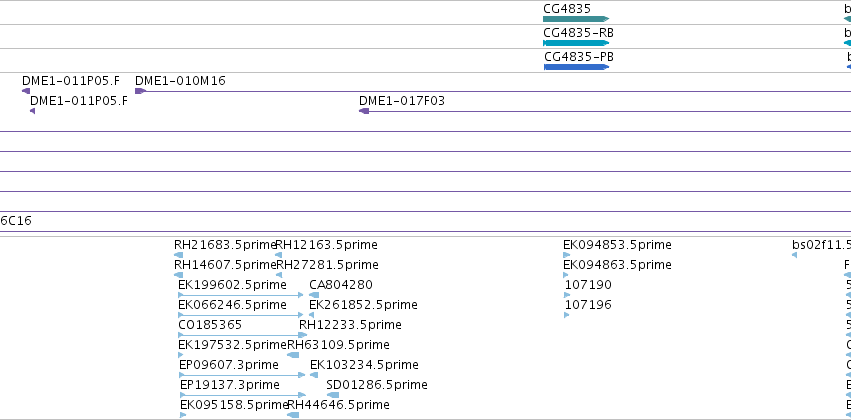Select the EK094853.5prime arrowhead marker

[x=567, y=255]
